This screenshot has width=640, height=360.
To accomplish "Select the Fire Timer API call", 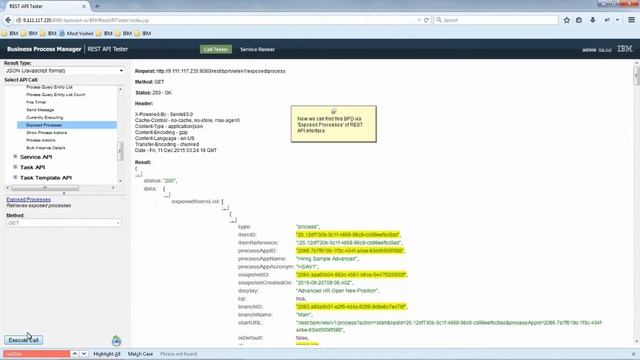I will (36, 102).
